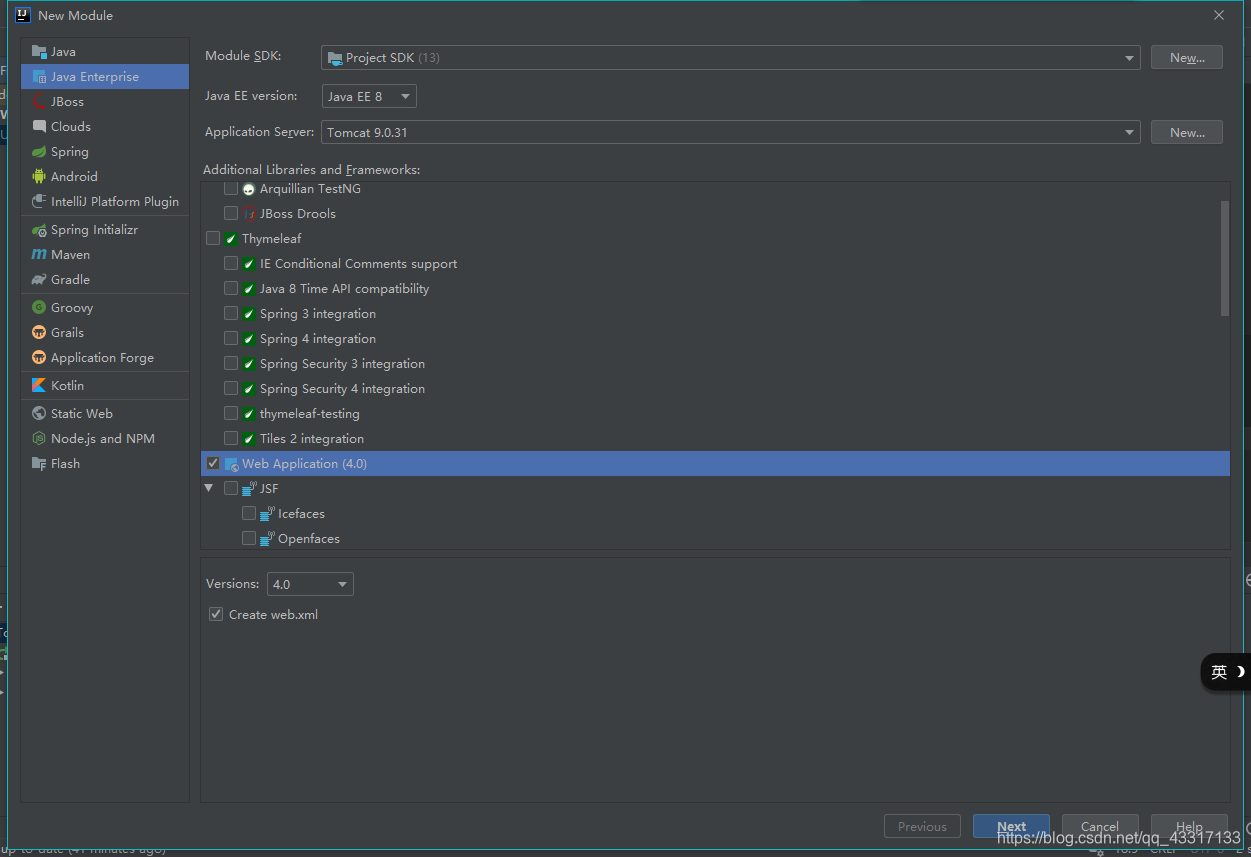1251x857 pixels.
Task: Click the Grails icon in sidebar
Action: [39, 333]
